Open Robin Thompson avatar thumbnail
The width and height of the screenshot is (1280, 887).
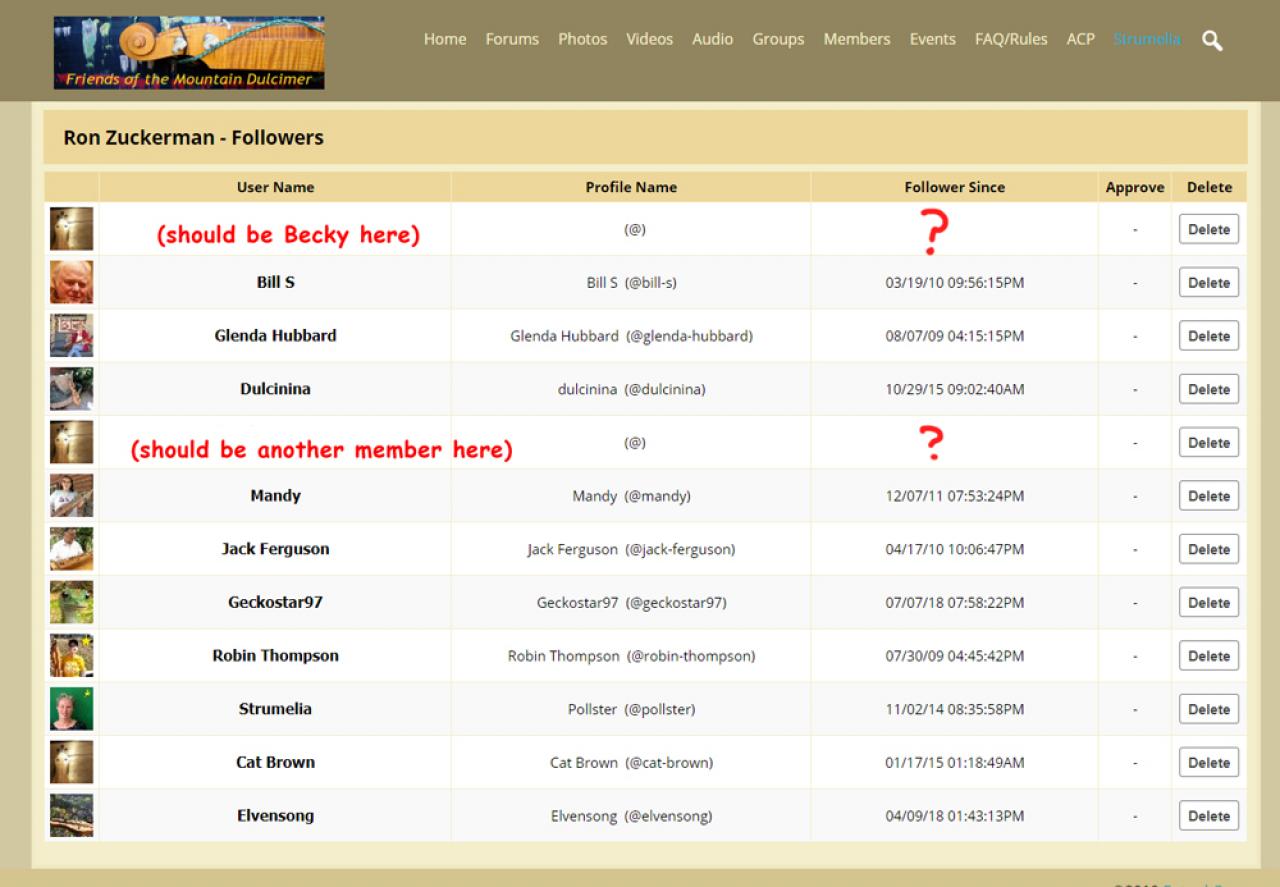point(72,656)
